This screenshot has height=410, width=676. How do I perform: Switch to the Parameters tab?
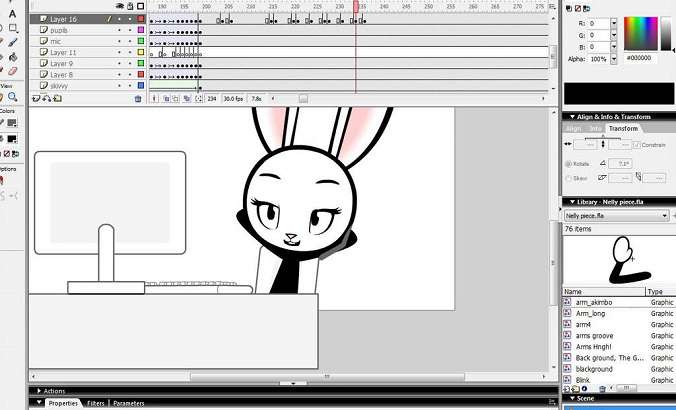tap(128, 404)
